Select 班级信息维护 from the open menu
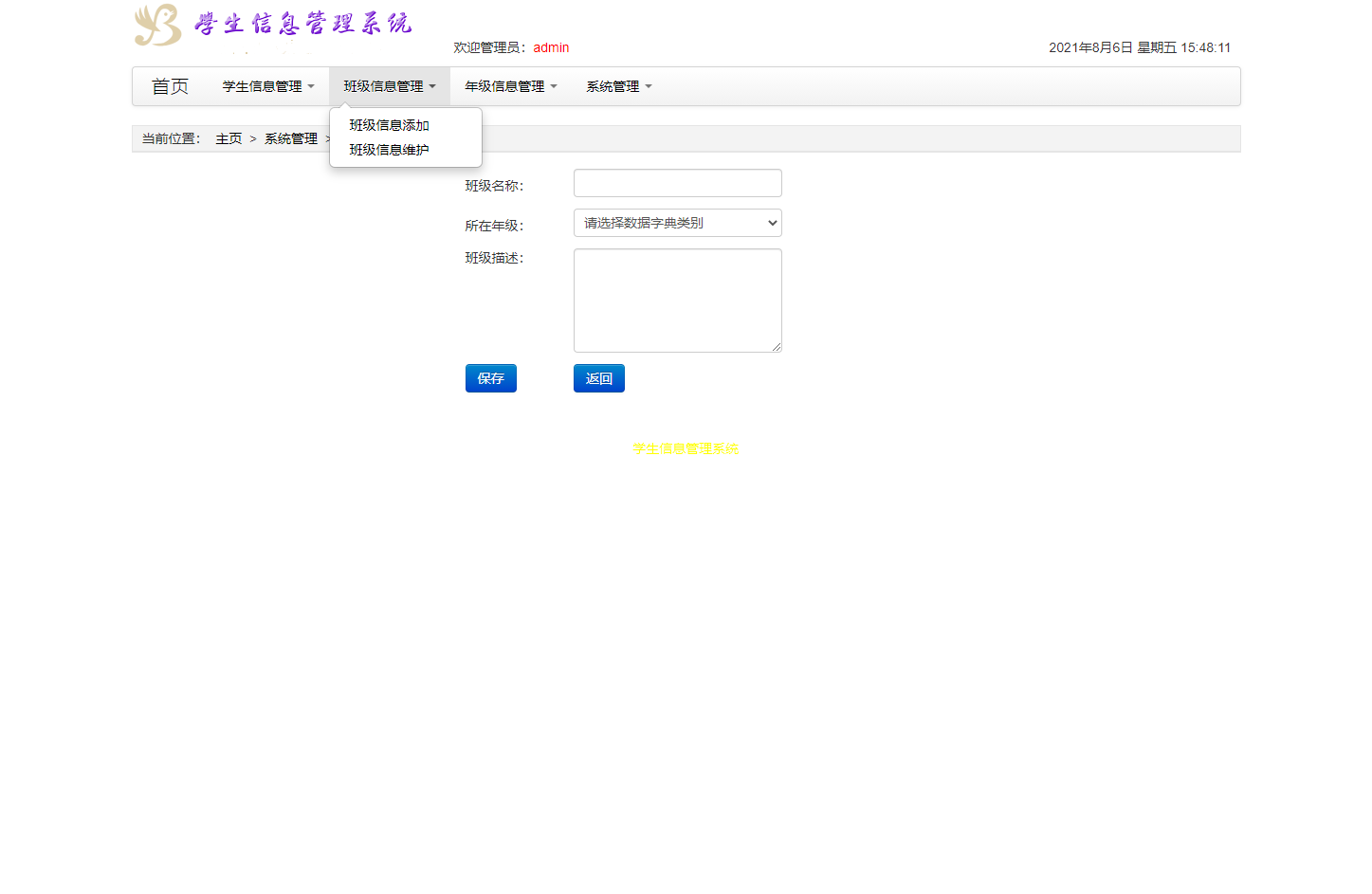This screenshot has width=1372, height=894. click(387, 149)
